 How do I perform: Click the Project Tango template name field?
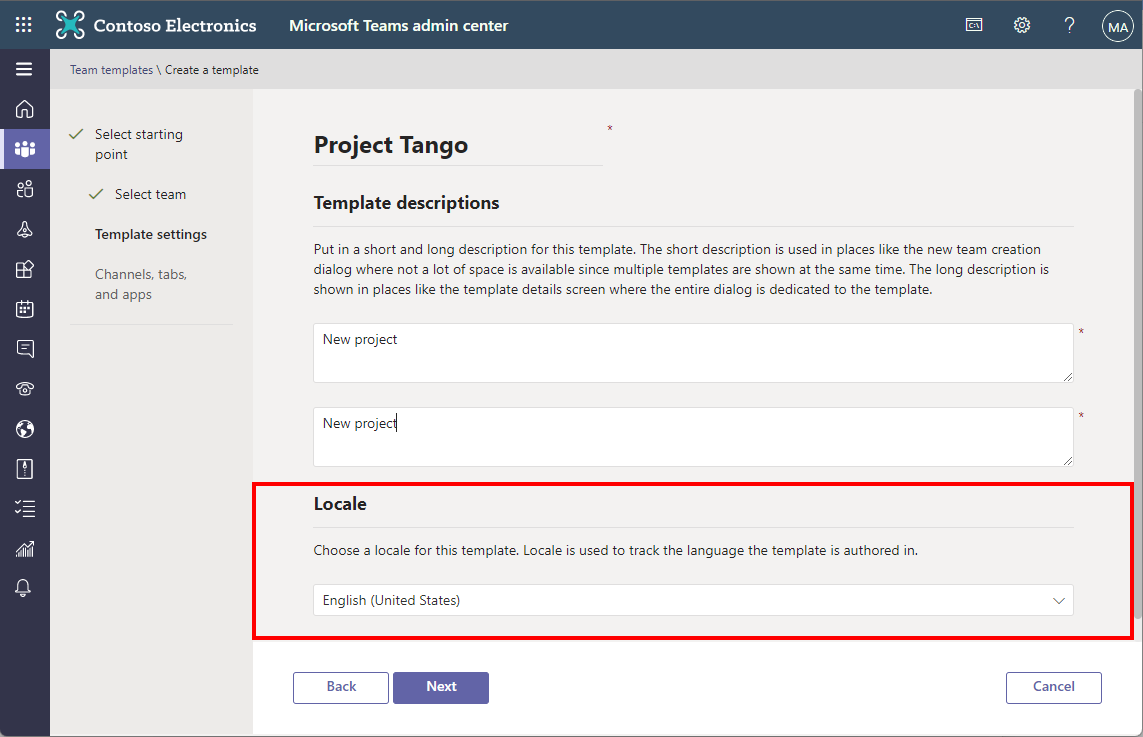(457, 145)
